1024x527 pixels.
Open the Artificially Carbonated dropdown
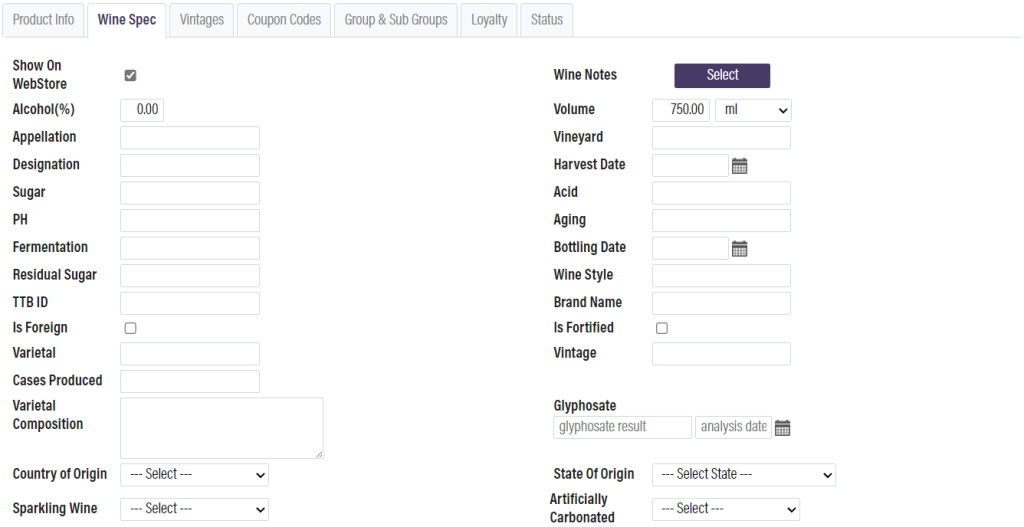click(725, 509)
